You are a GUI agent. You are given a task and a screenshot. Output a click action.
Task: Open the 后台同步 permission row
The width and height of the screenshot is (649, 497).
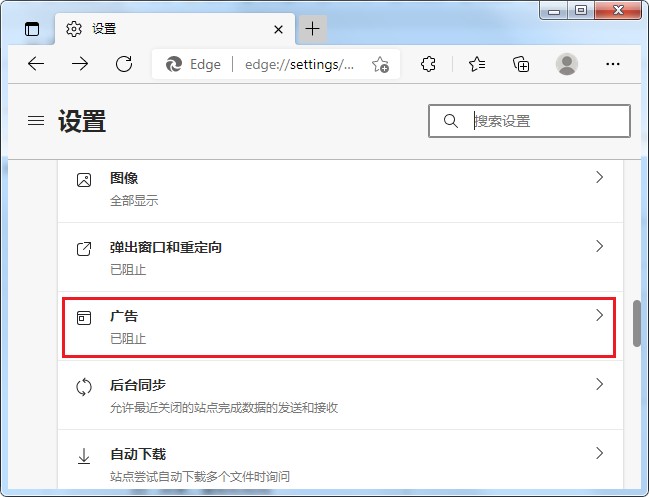340,395
